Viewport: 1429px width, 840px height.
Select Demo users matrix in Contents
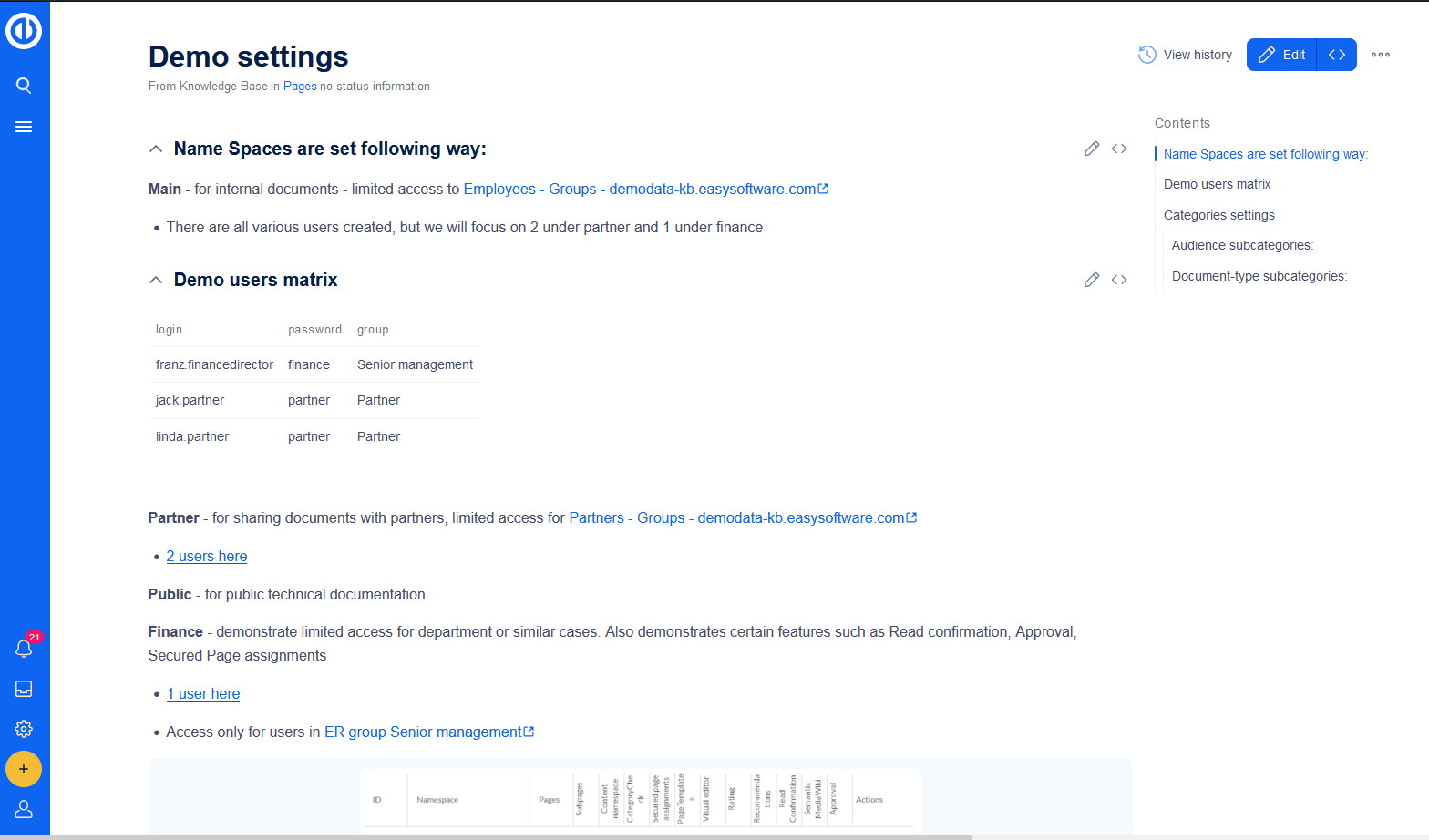(x=1217, y=184)
